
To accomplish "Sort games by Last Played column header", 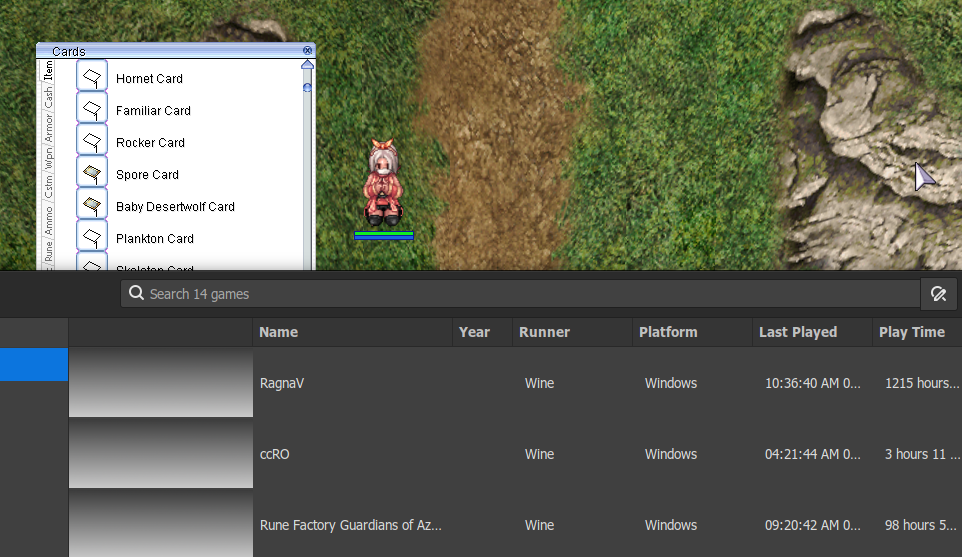I will click(x=812, y=332).
